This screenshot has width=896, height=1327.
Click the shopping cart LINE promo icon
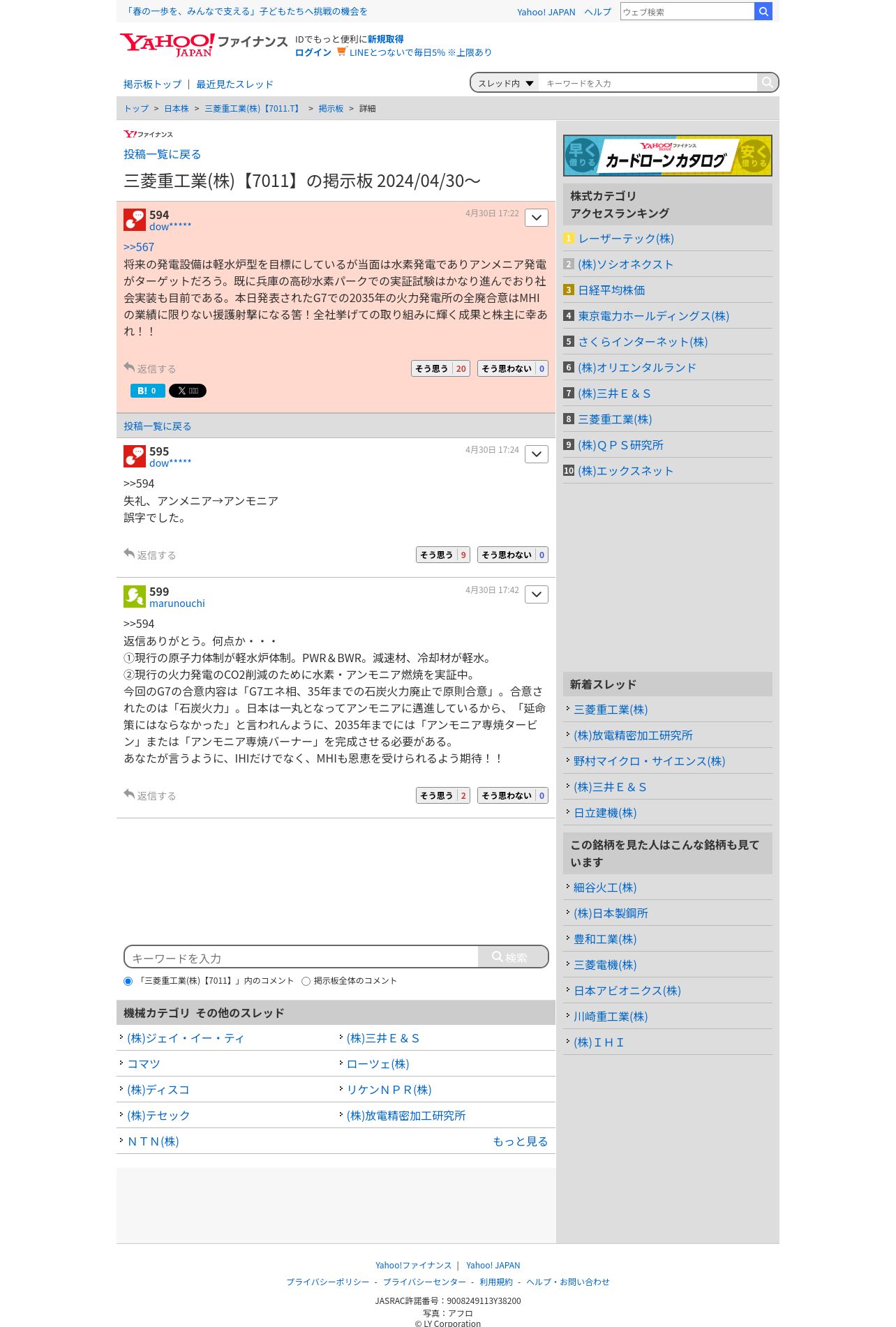click(341, 52)
